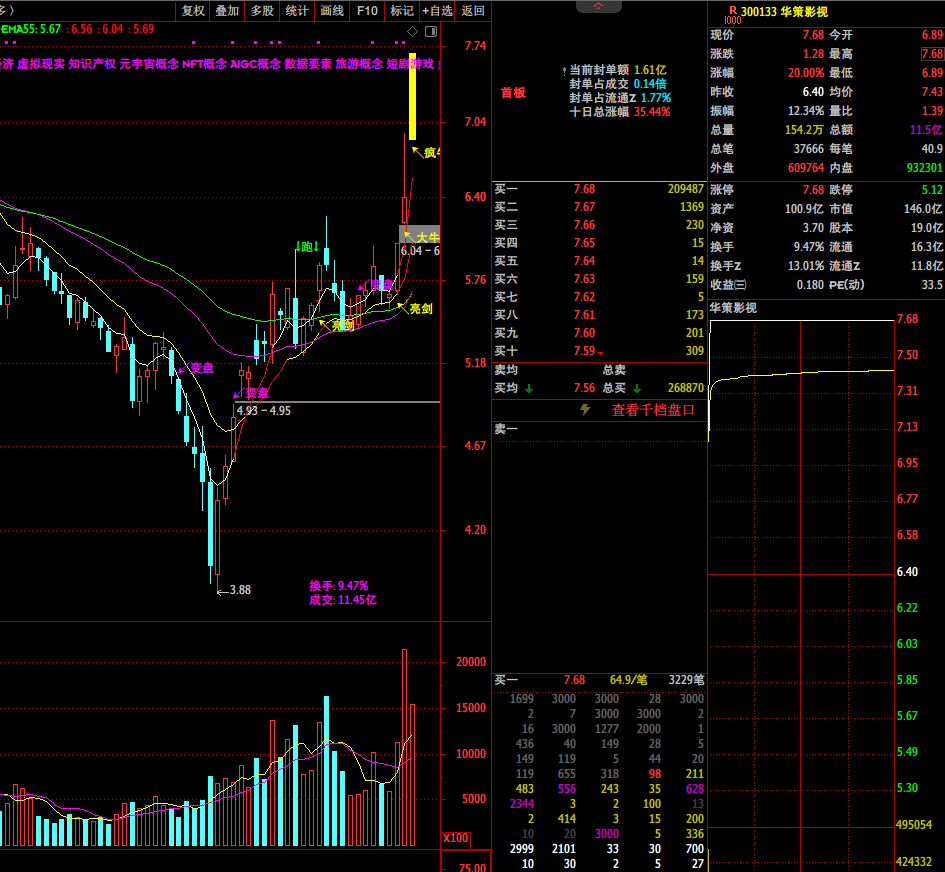This screenshot has height=872, width=945.
Task: Click the x100 volume scale label
Action: tap(456, 838)
